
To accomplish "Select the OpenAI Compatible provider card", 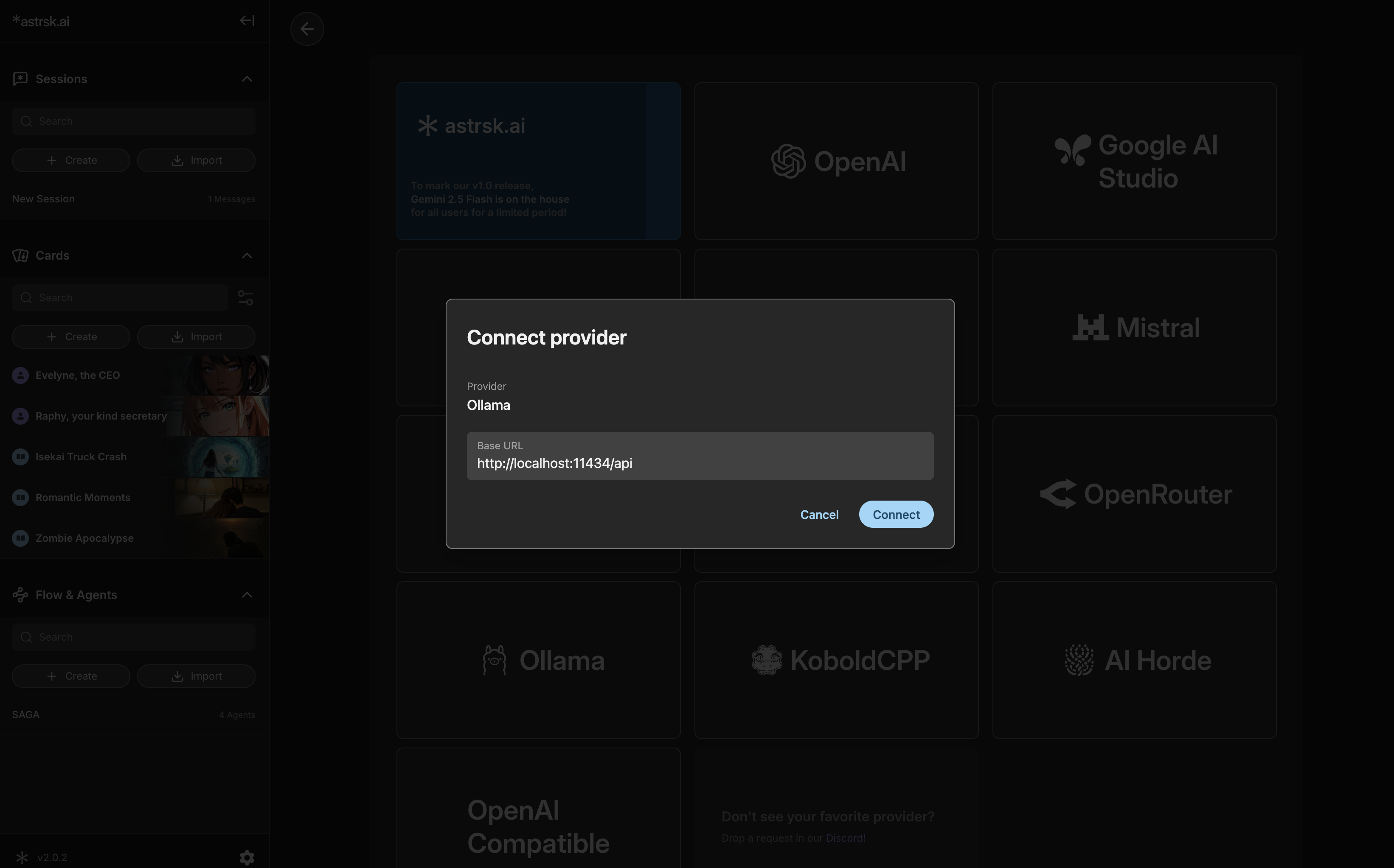I will 538,808.
